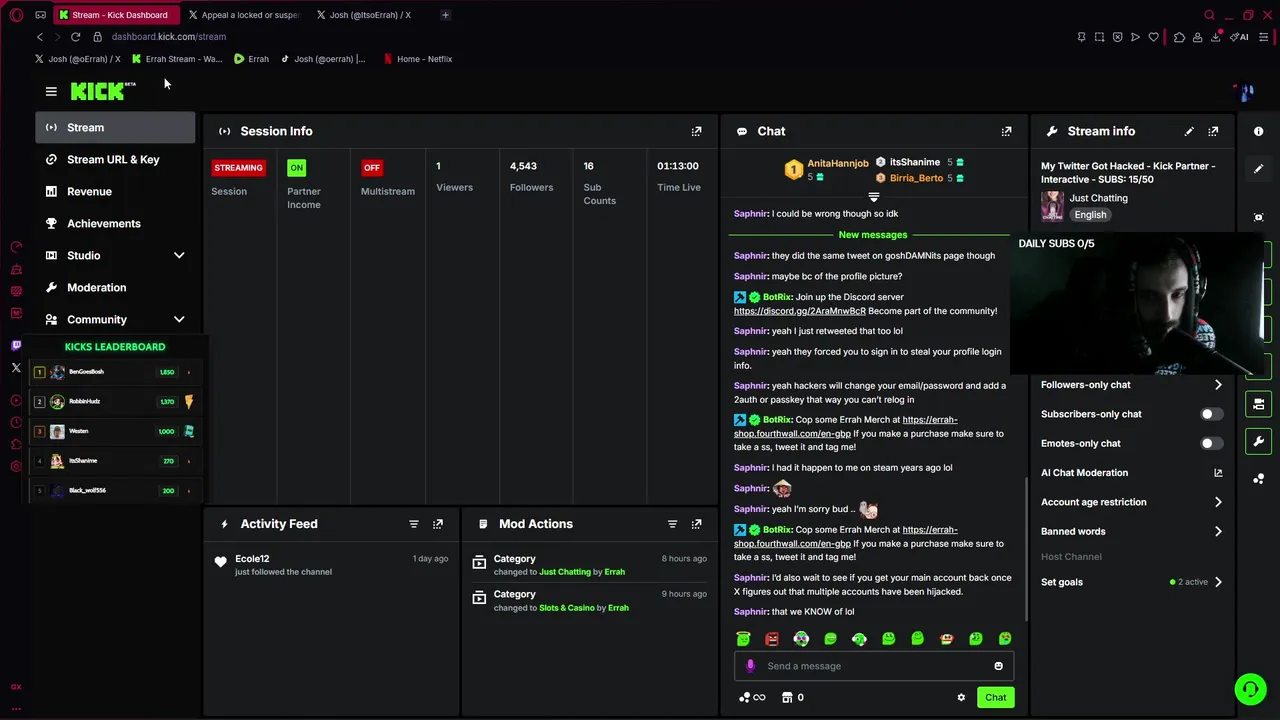Open a new browser tab

(x=445, y=15)
